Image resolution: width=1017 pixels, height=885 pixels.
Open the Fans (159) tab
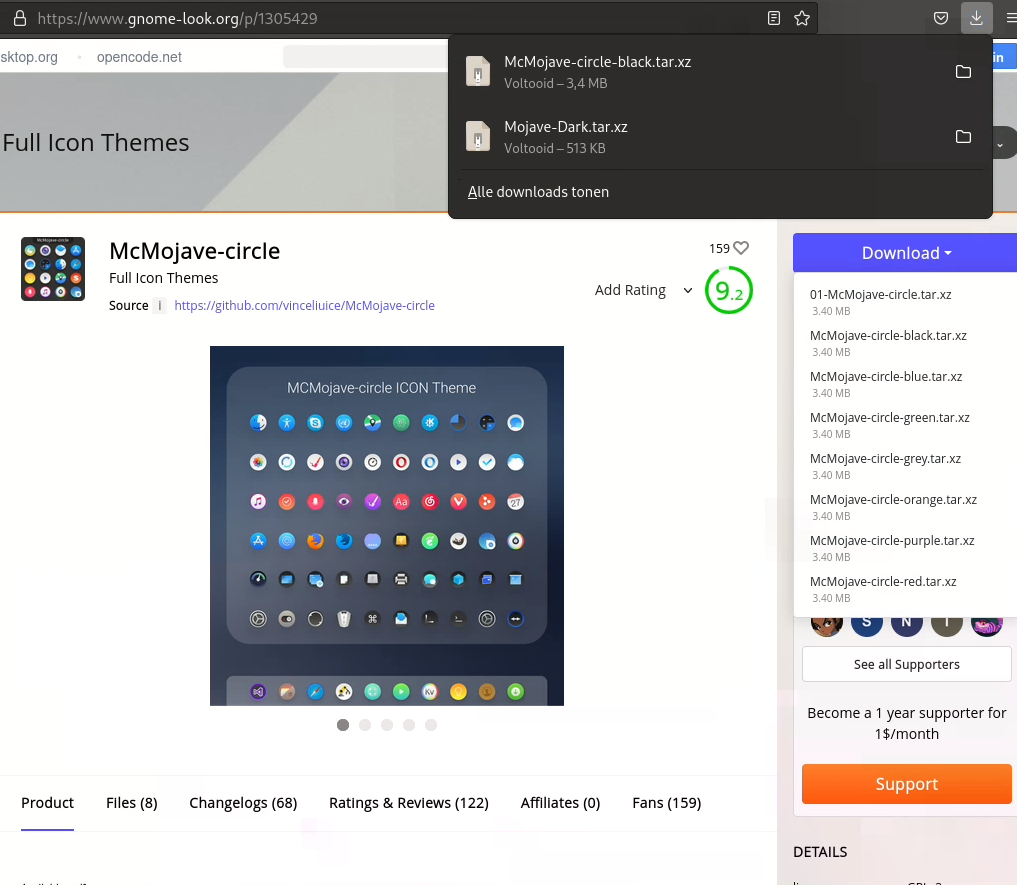point(667,803)
